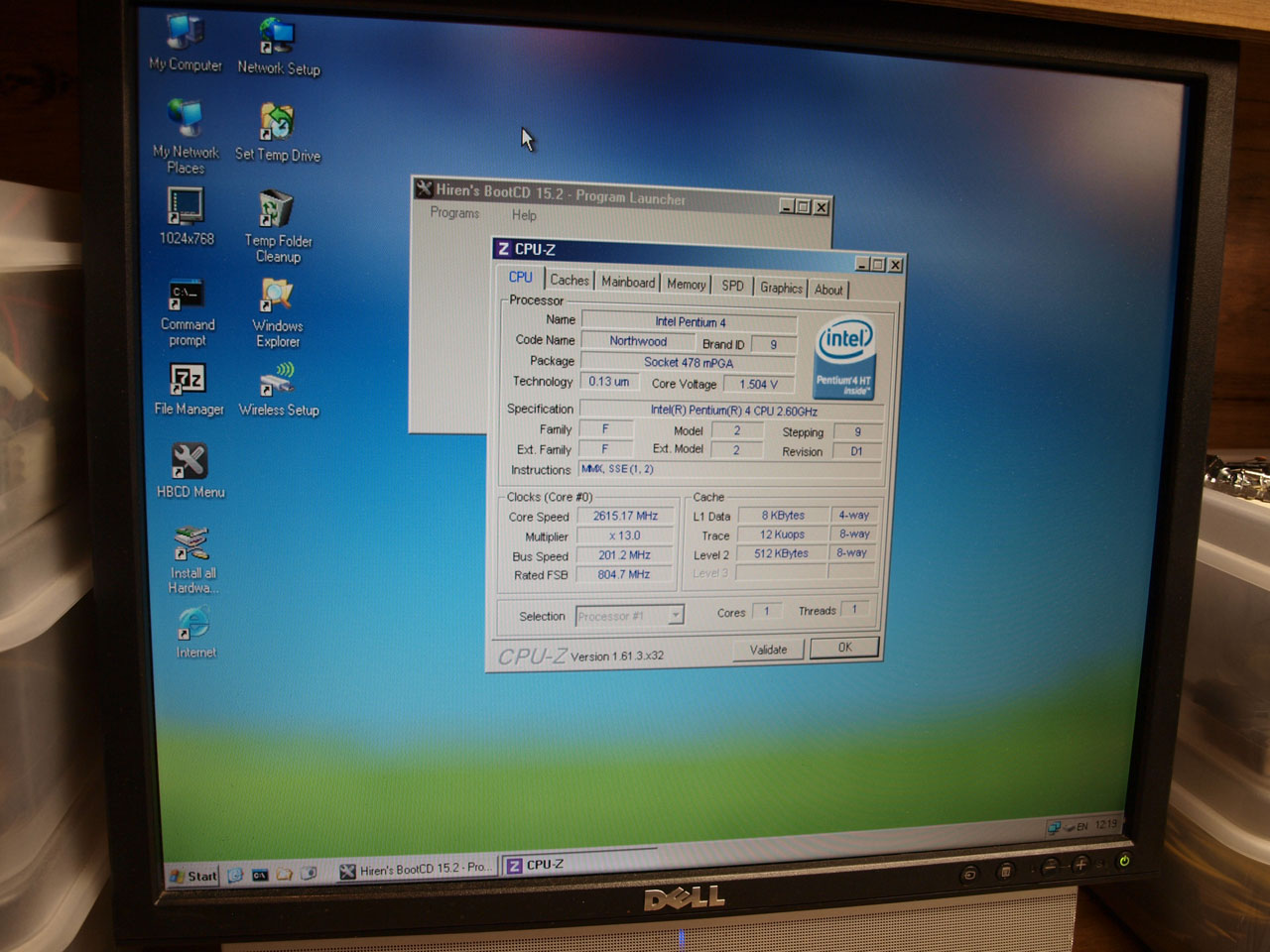
Task: Select the SPD tab
Action: [732, 286]
